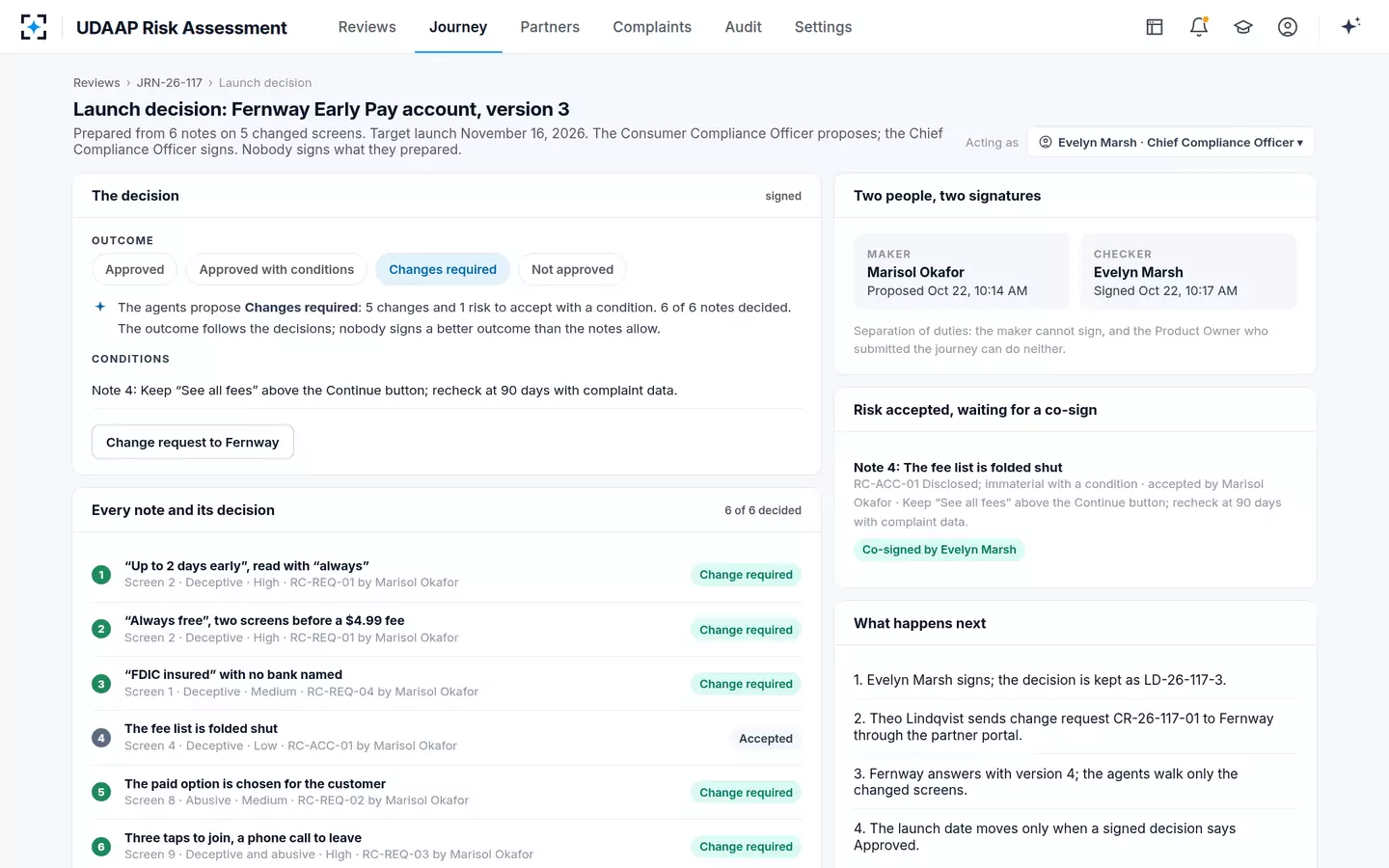Click Change request to Fernway button
Screen dimensions: 1389x868
[x=193, y=442]
